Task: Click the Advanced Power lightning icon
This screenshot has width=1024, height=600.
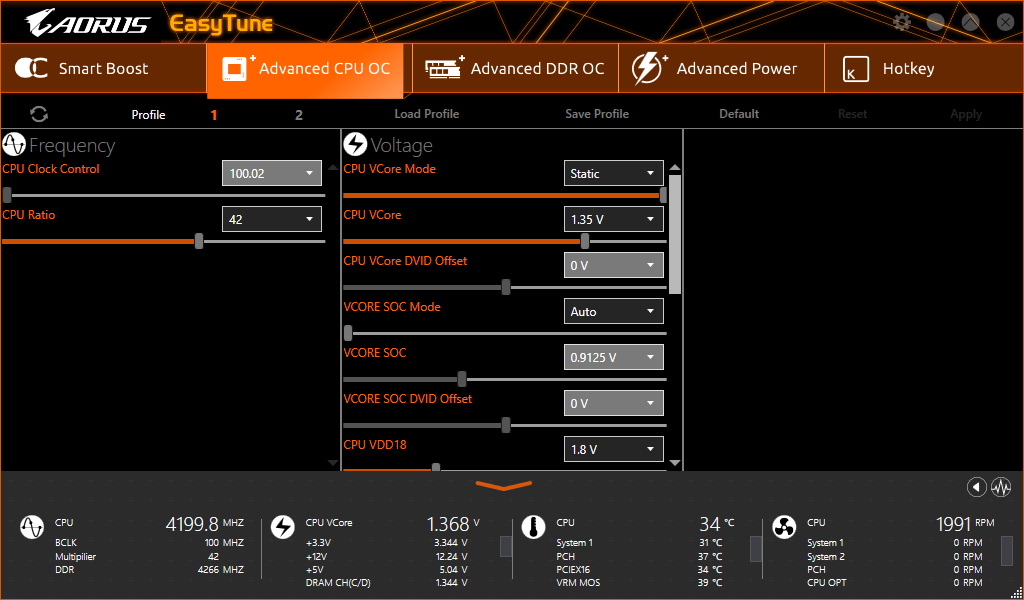Action: [x=648, y=69]
